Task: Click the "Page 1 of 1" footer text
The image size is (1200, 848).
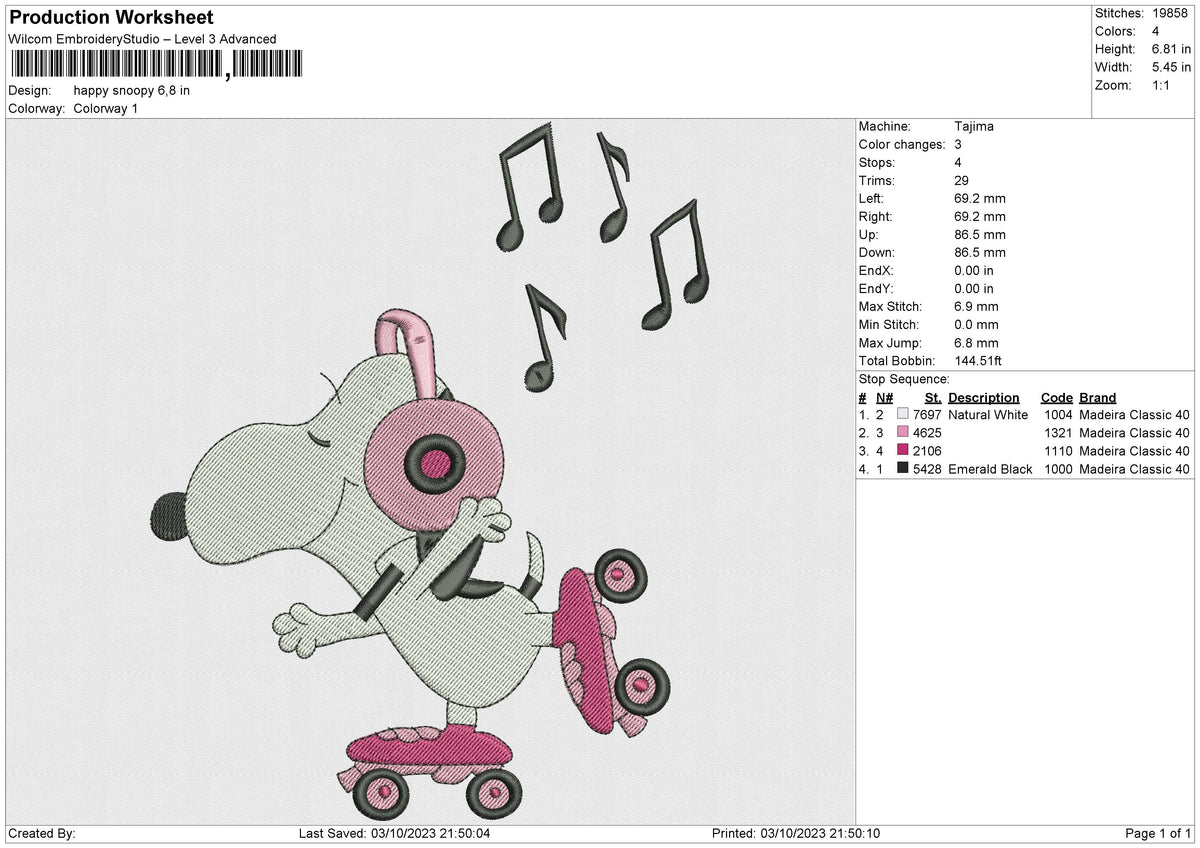Action: [1158, 833]
